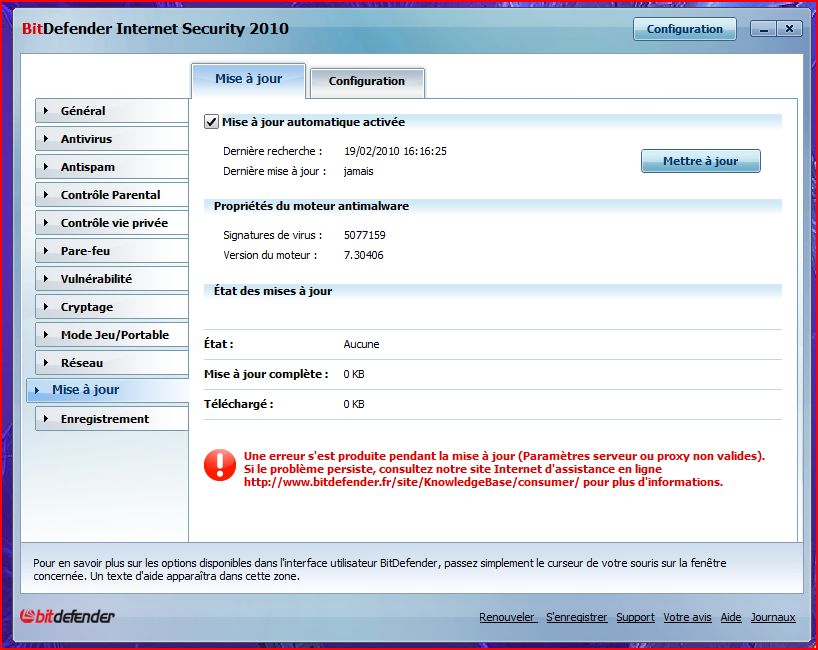Image resolution: width=818 pixels, height=650 pixels.
Task: Expand the Cryptage arrow
Action: point(46,307)
